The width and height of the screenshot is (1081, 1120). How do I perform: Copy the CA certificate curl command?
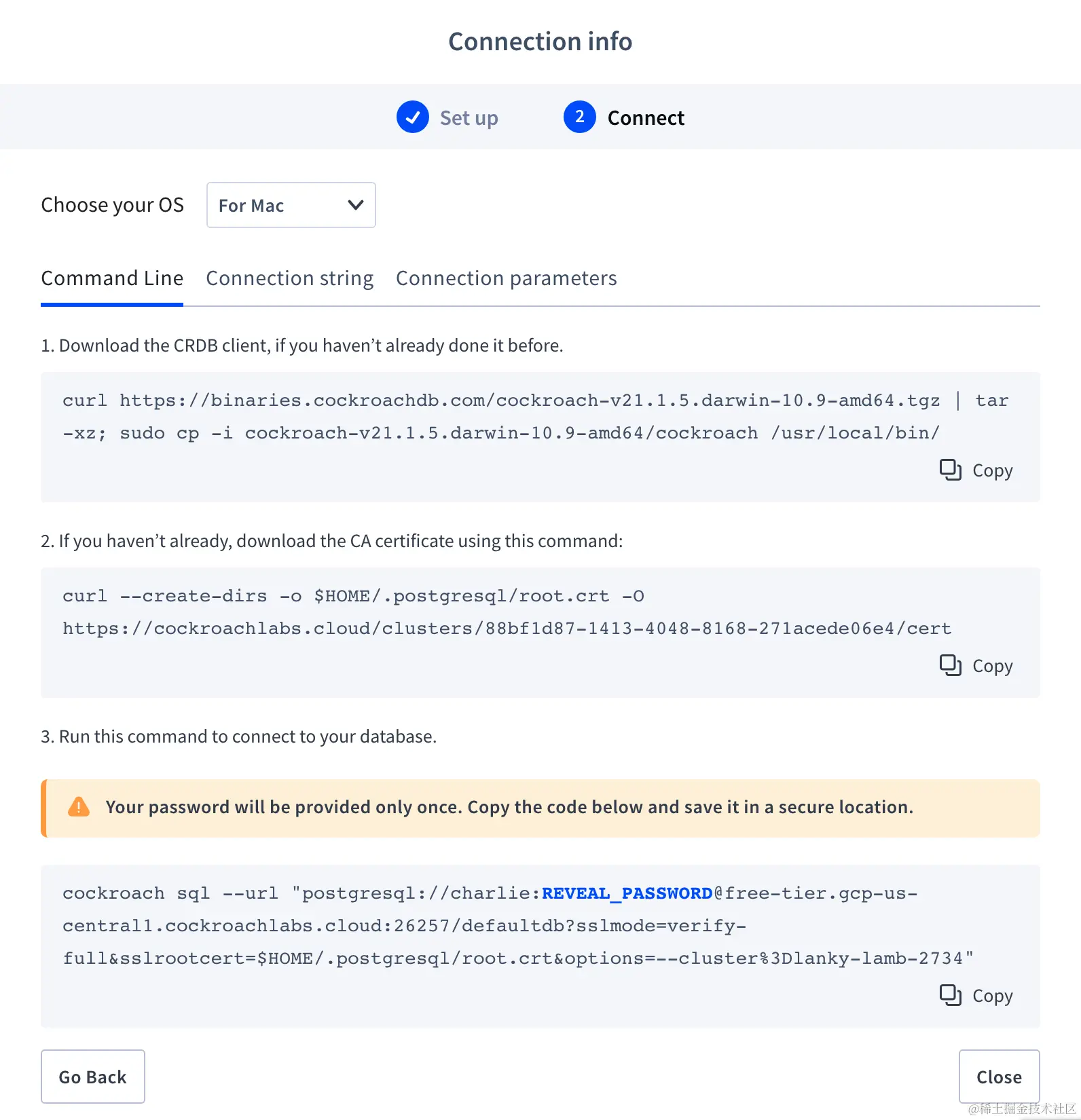[975, 665]
